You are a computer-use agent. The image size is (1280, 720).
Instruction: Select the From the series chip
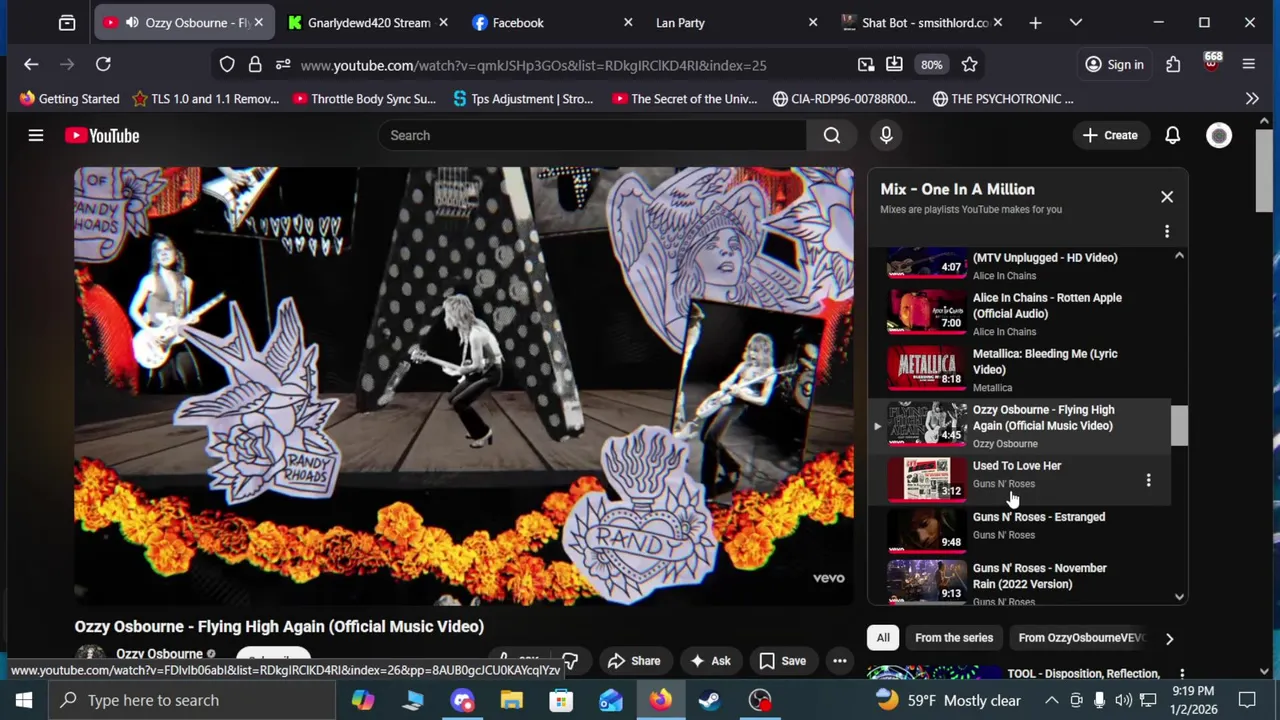point(954,638)
